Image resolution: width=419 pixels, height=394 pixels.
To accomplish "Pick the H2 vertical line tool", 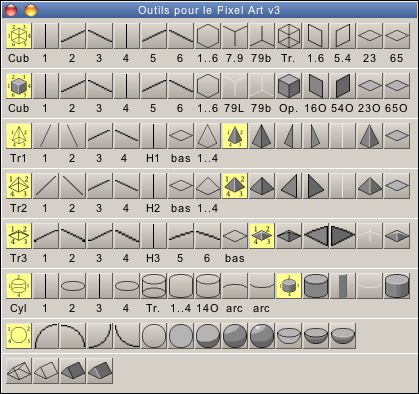I will coord(154,186).
